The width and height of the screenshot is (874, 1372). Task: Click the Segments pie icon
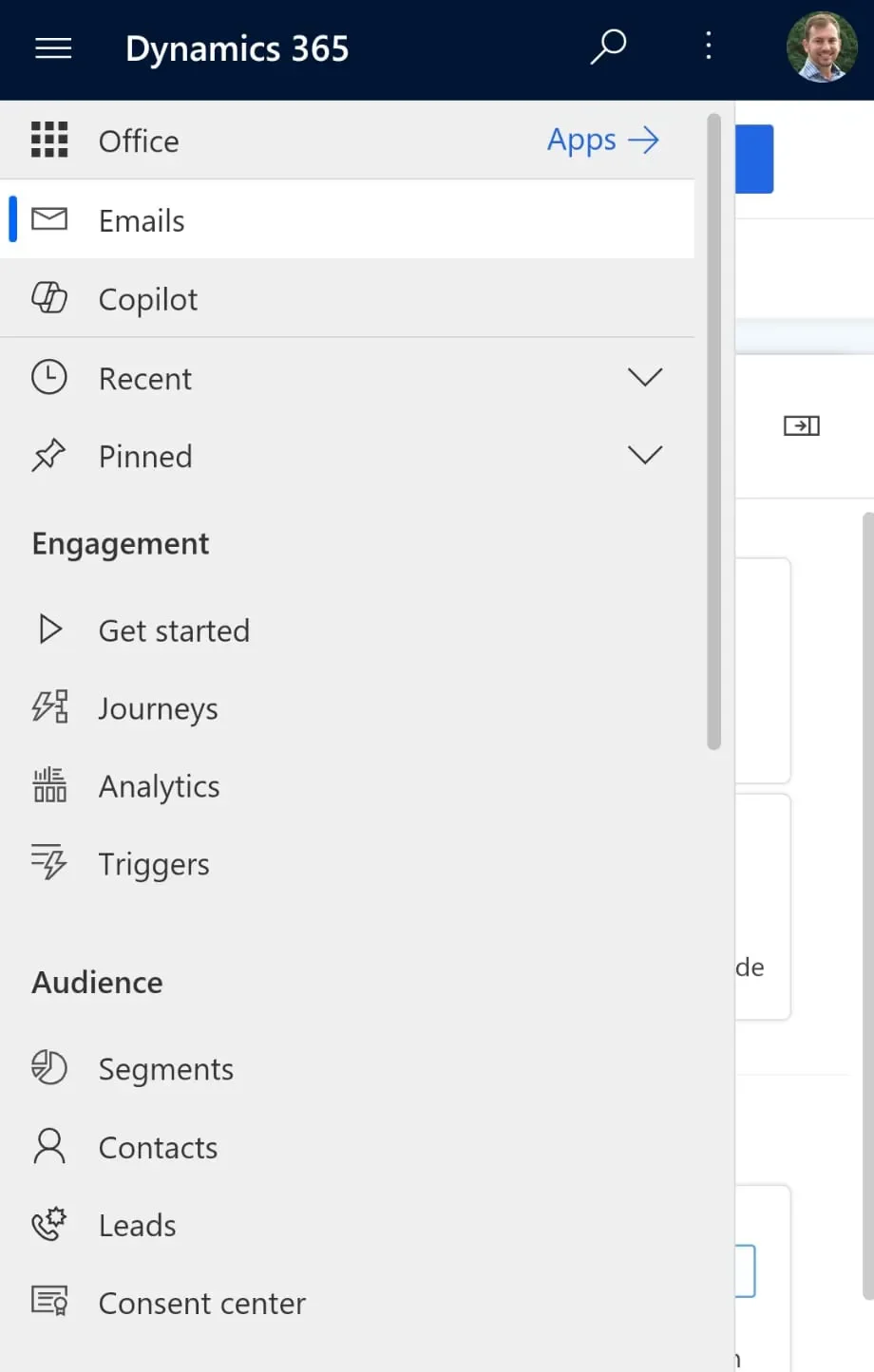[49, 1067]
